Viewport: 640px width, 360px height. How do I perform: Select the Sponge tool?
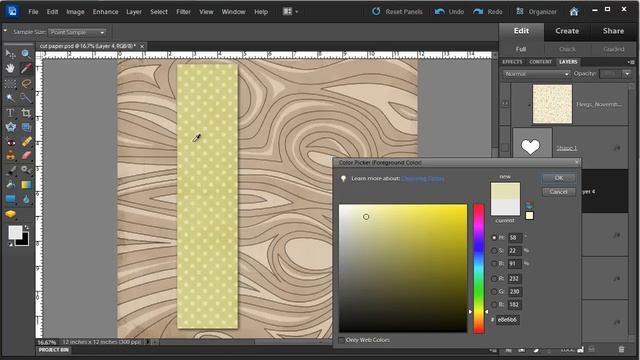coord(10,214)
